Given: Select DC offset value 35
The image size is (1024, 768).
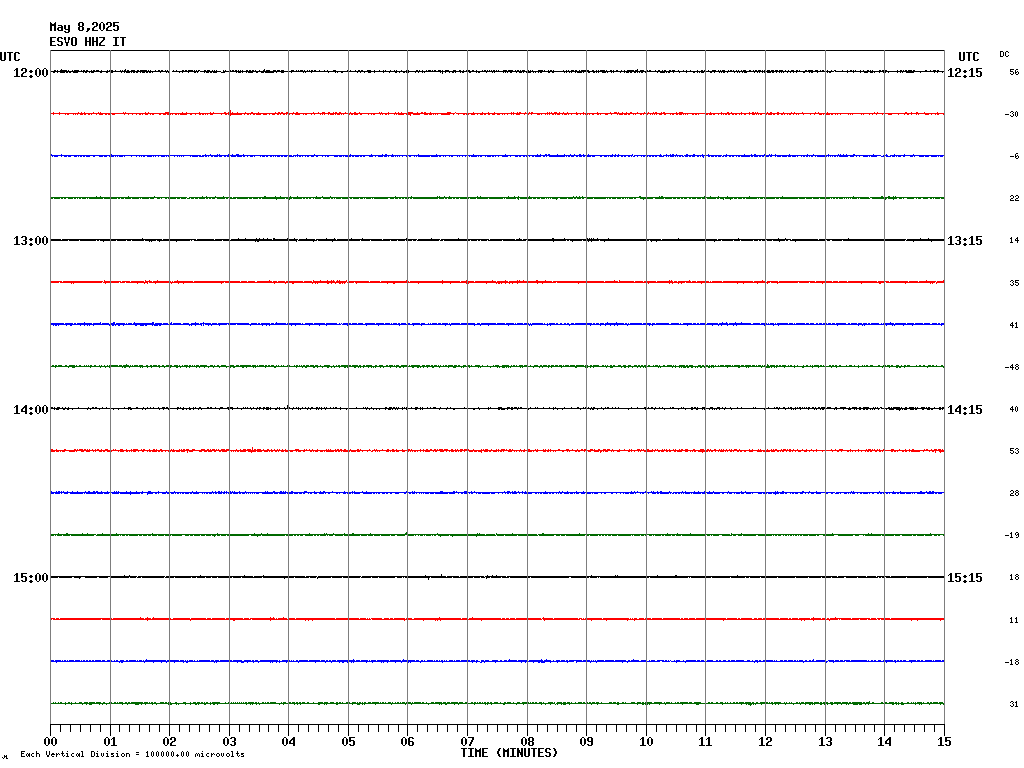Looking at the screenshot, I should click(x=1014, y=283).
